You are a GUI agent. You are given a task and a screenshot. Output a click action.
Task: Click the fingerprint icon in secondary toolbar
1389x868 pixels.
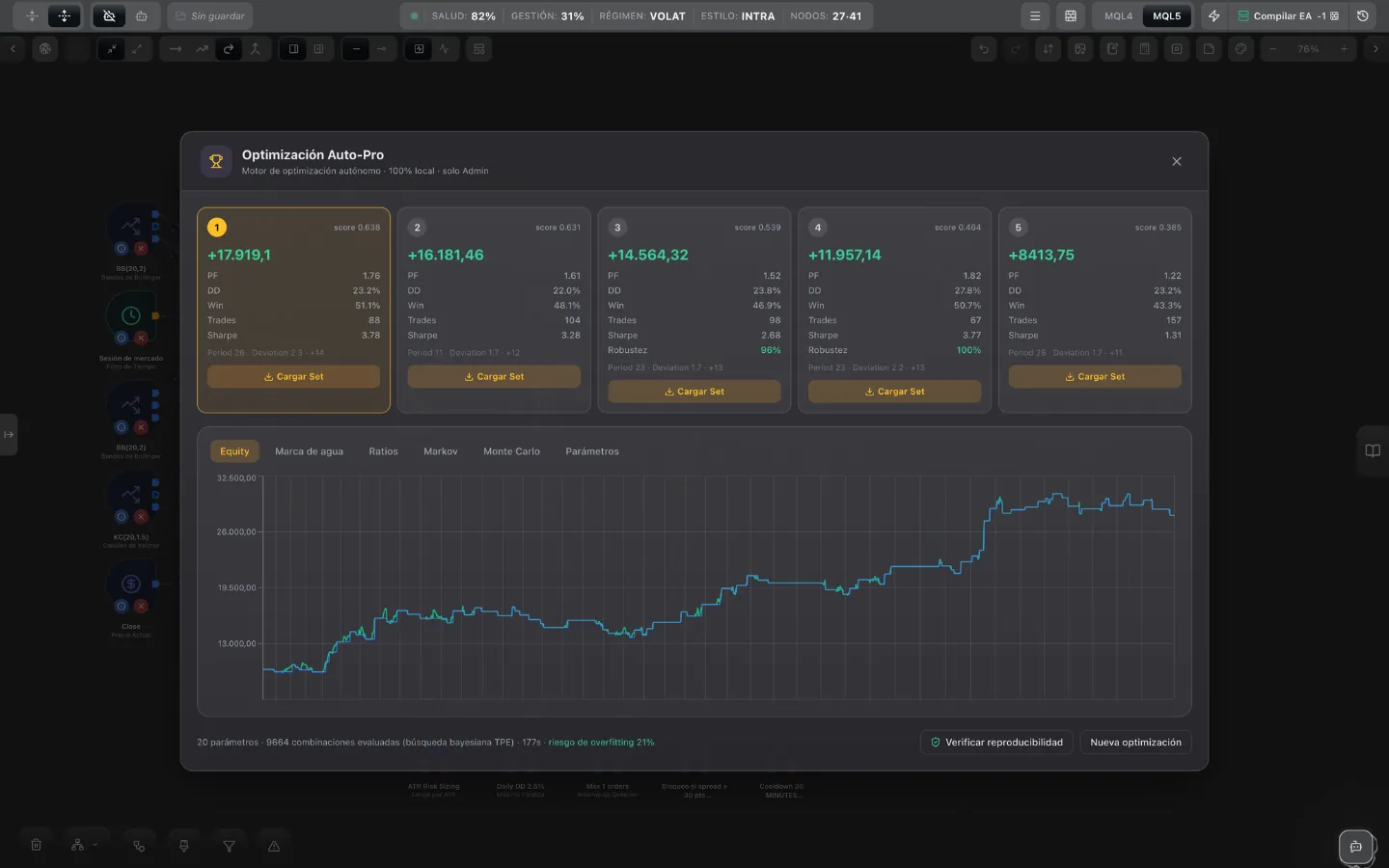(x=45, y=49)
